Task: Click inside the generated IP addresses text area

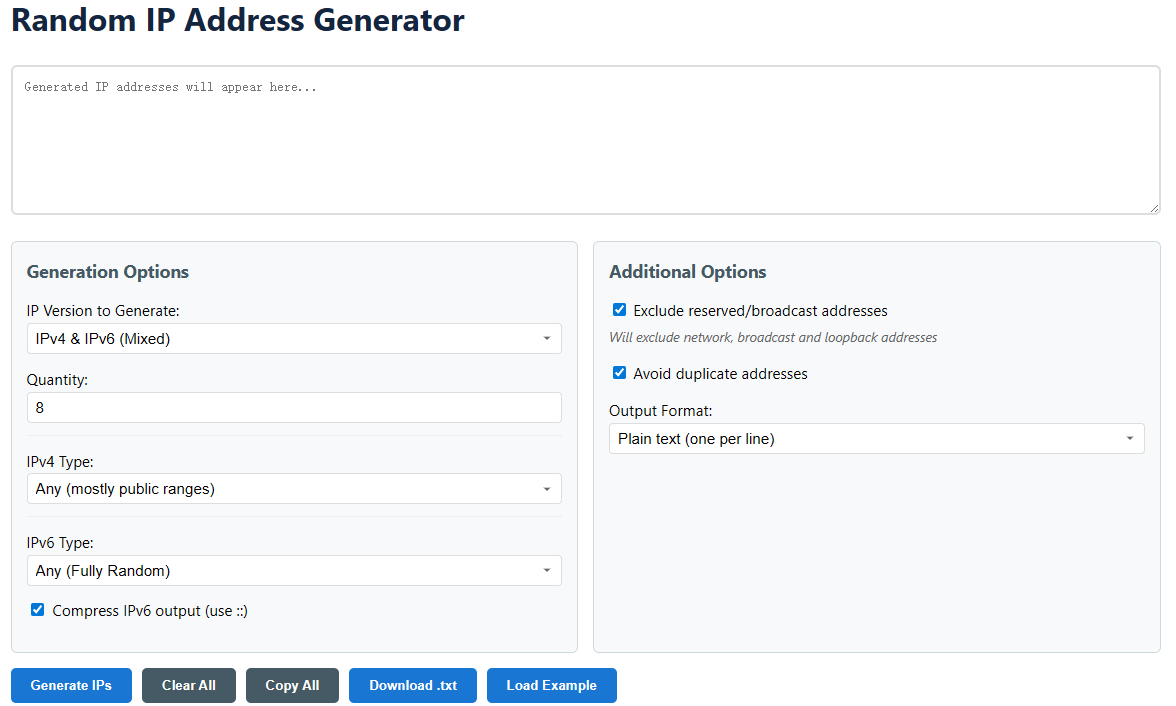Action: click(x=585, y=140)
